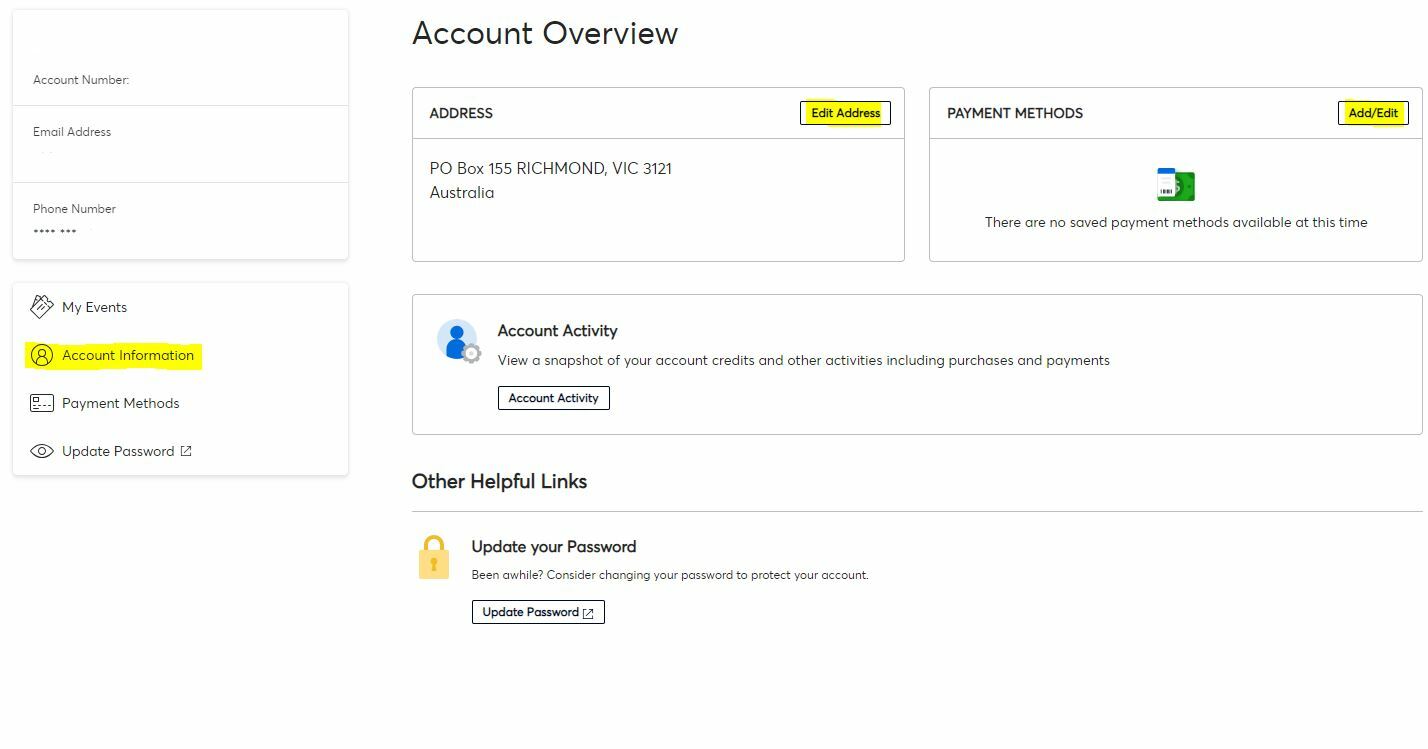Screen dimensions: 1428x749
Task: Select Account Information menu item
Action: (128, 355)
